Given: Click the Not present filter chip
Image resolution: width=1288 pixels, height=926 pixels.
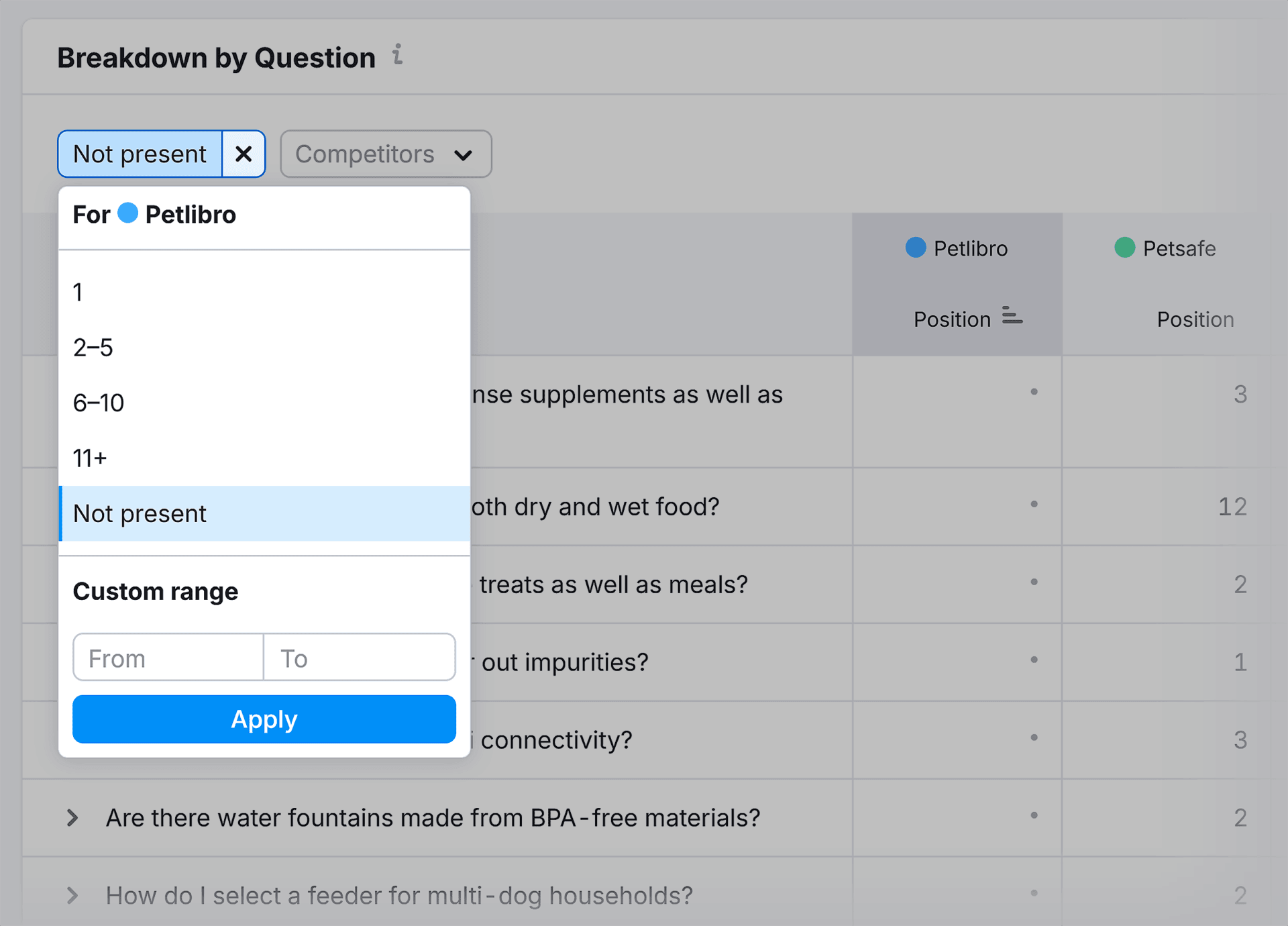Looking at the screenshot, I should pos(140,154).
